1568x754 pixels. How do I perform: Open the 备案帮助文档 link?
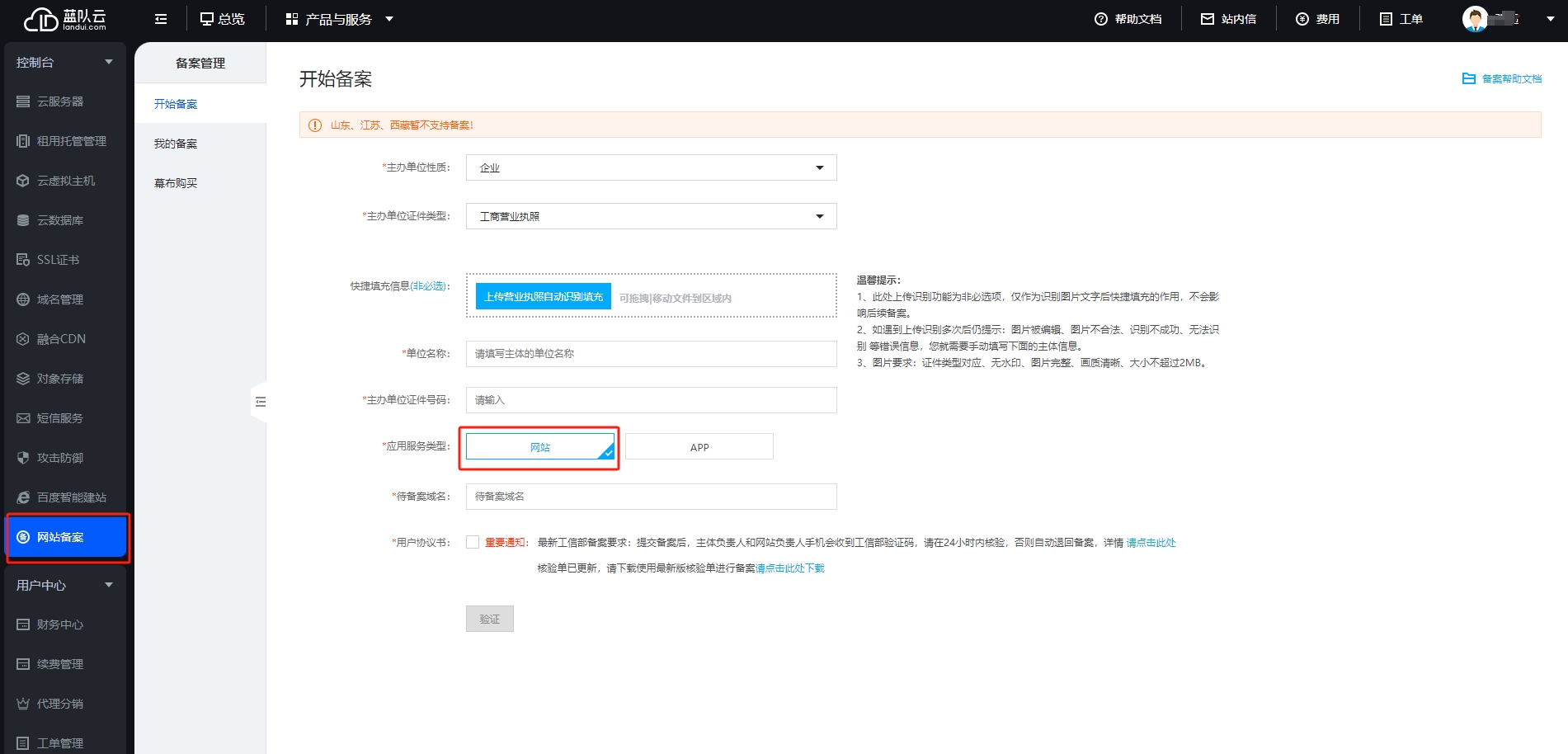[1502, 79]
